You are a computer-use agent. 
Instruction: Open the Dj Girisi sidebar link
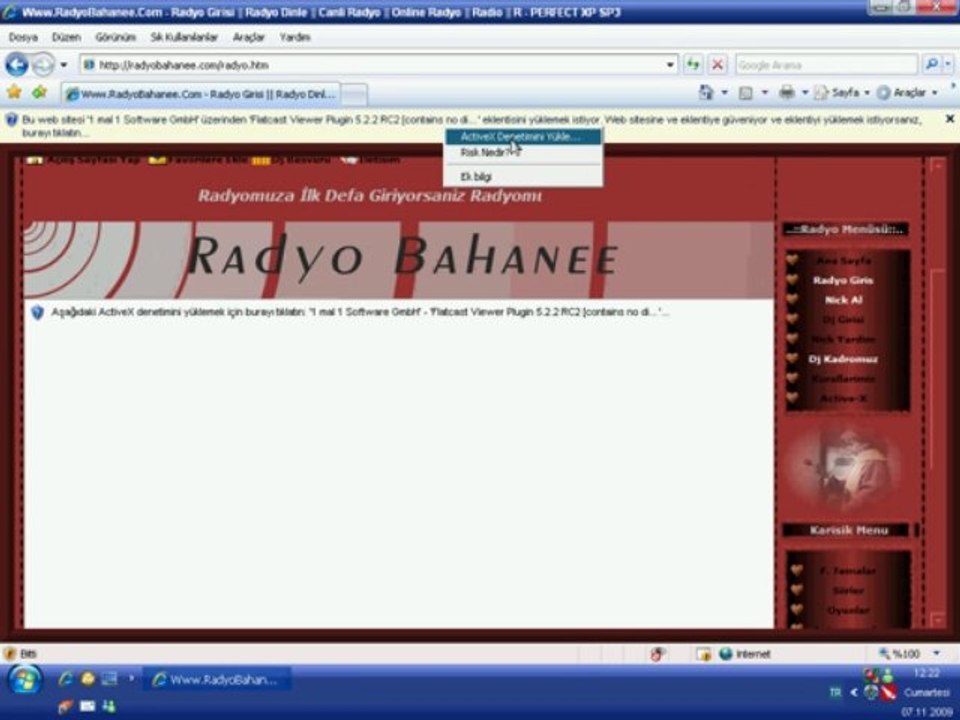coord(843,320)
